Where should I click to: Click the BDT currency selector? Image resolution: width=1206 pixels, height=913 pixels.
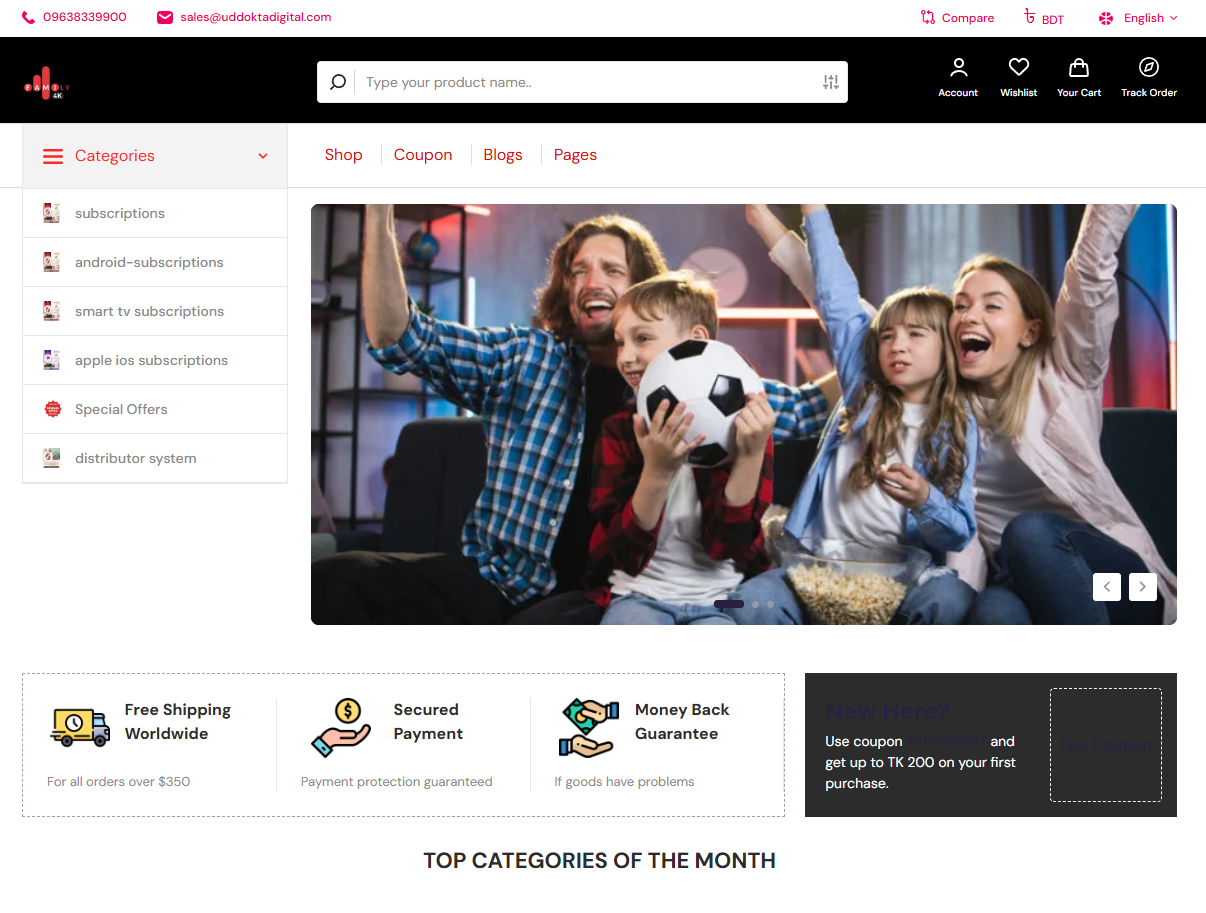[x=1043, y=18]
